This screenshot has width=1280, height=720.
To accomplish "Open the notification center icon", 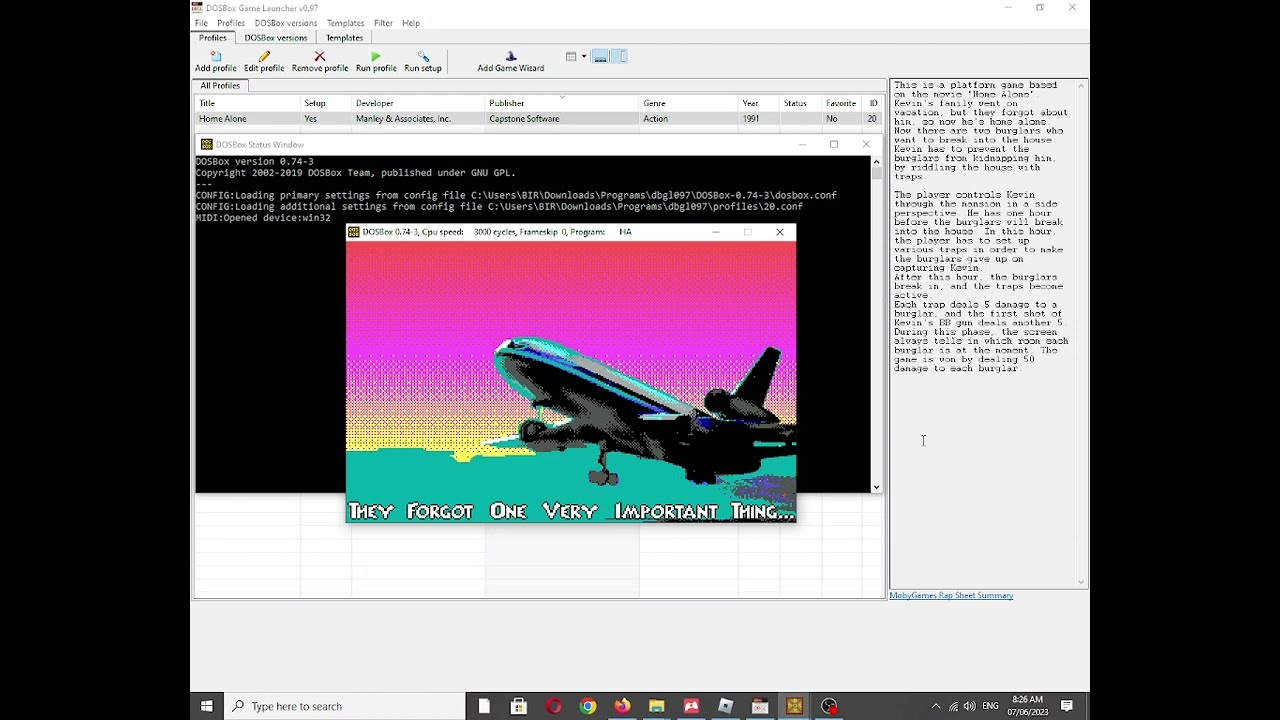I will [1067, 706].
